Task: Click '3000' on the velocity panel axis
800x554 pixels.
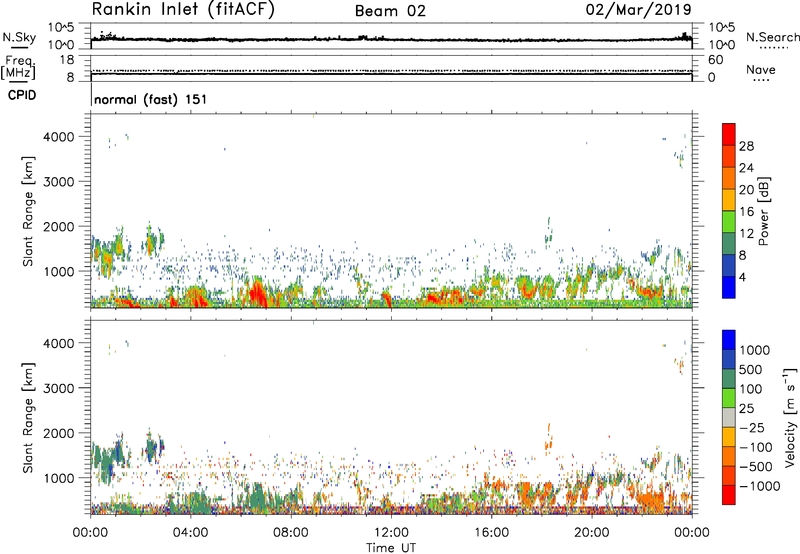Action: click(59, 388)
